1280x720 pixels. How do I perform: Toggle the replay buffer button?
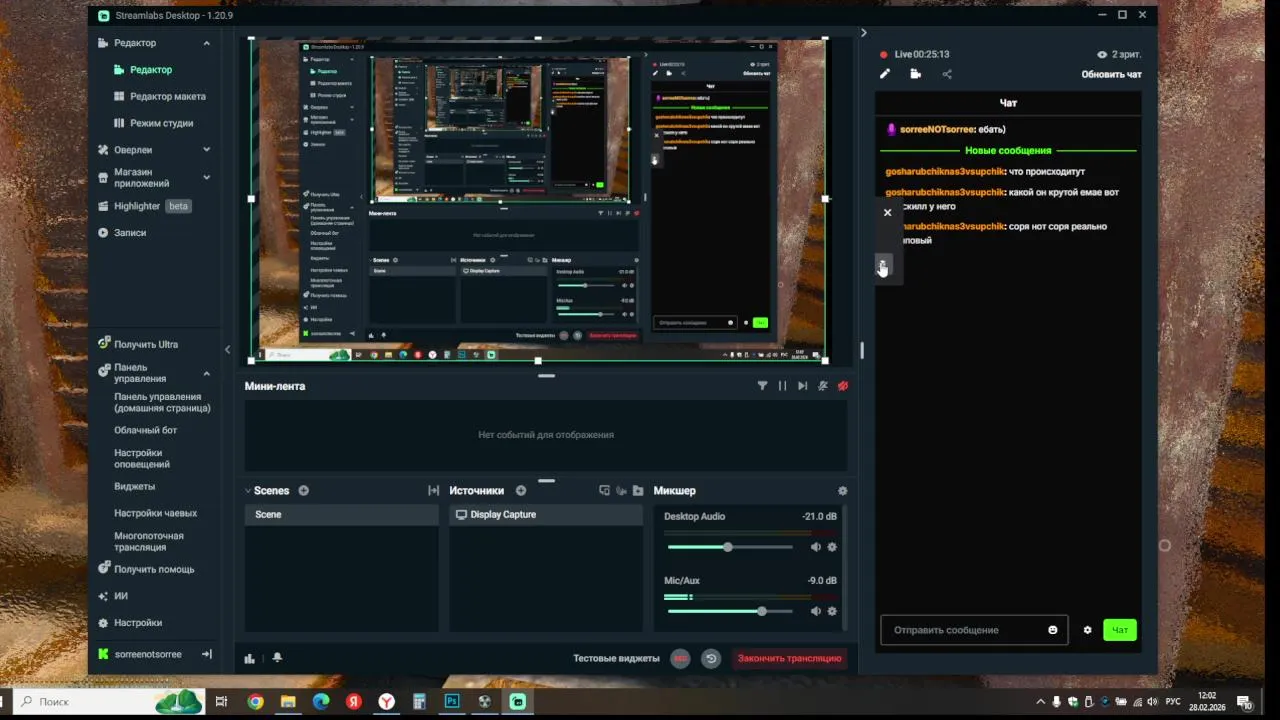pyautogui.click(x=711, y=658)
